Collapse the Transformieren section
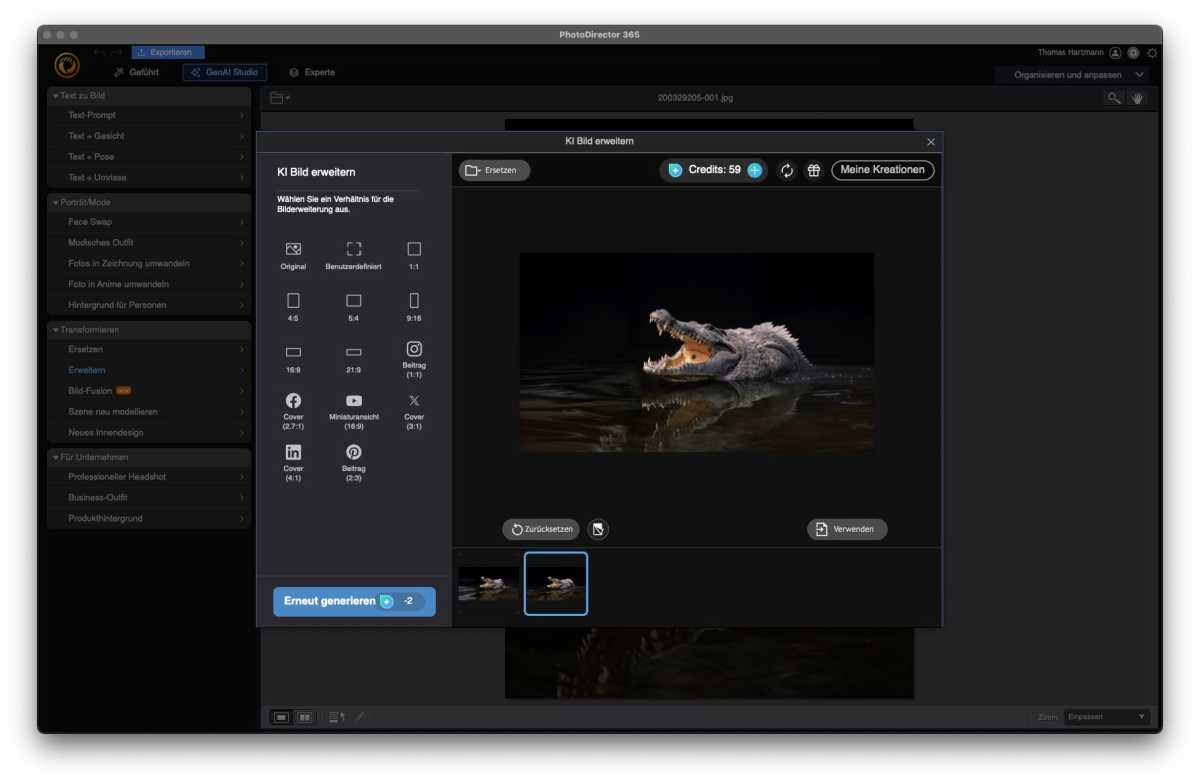Viewport: 1200px width, 783px height. point(149,330)
